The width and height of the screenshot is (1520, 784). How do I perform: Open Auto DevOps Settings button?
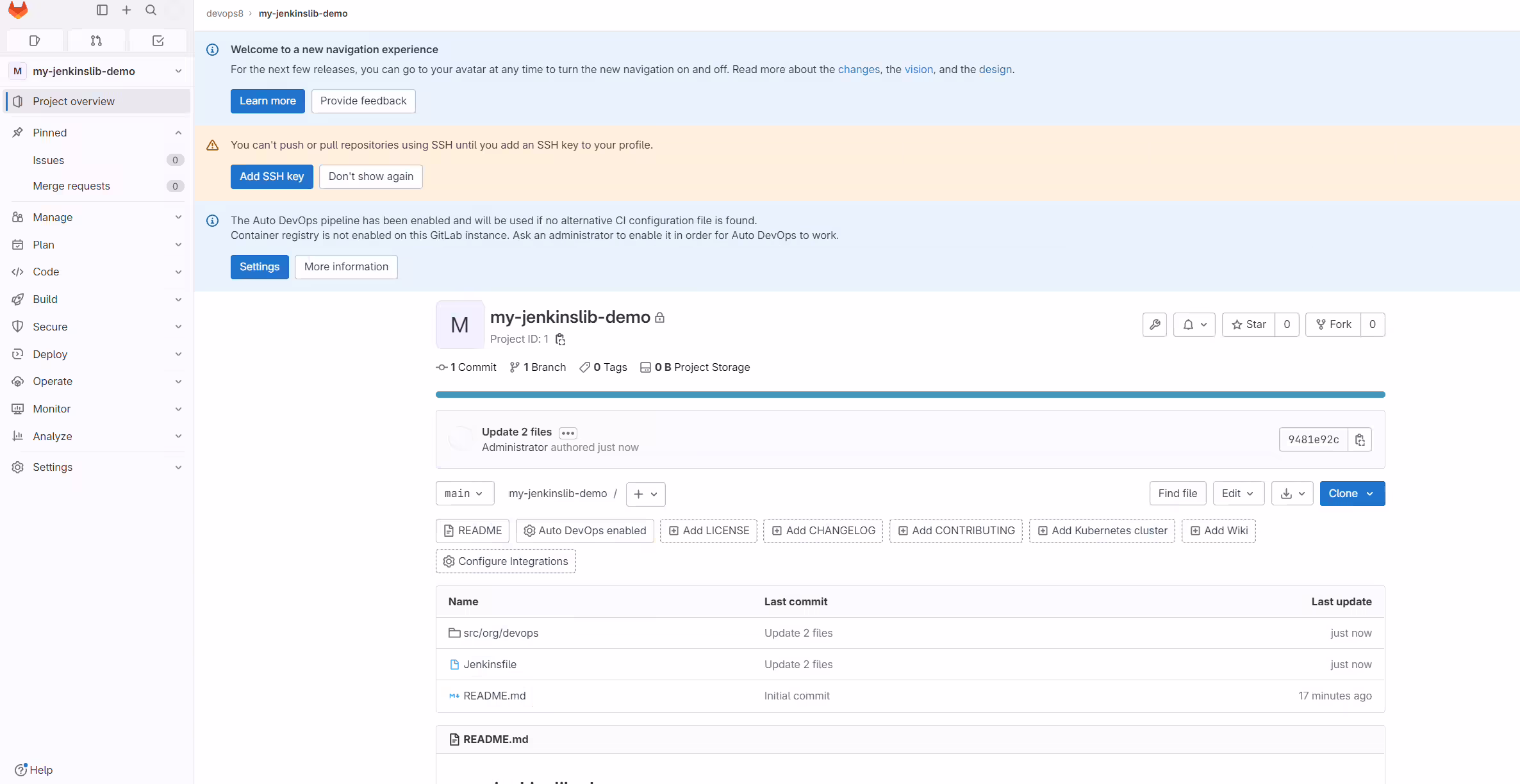click(260, 266)
